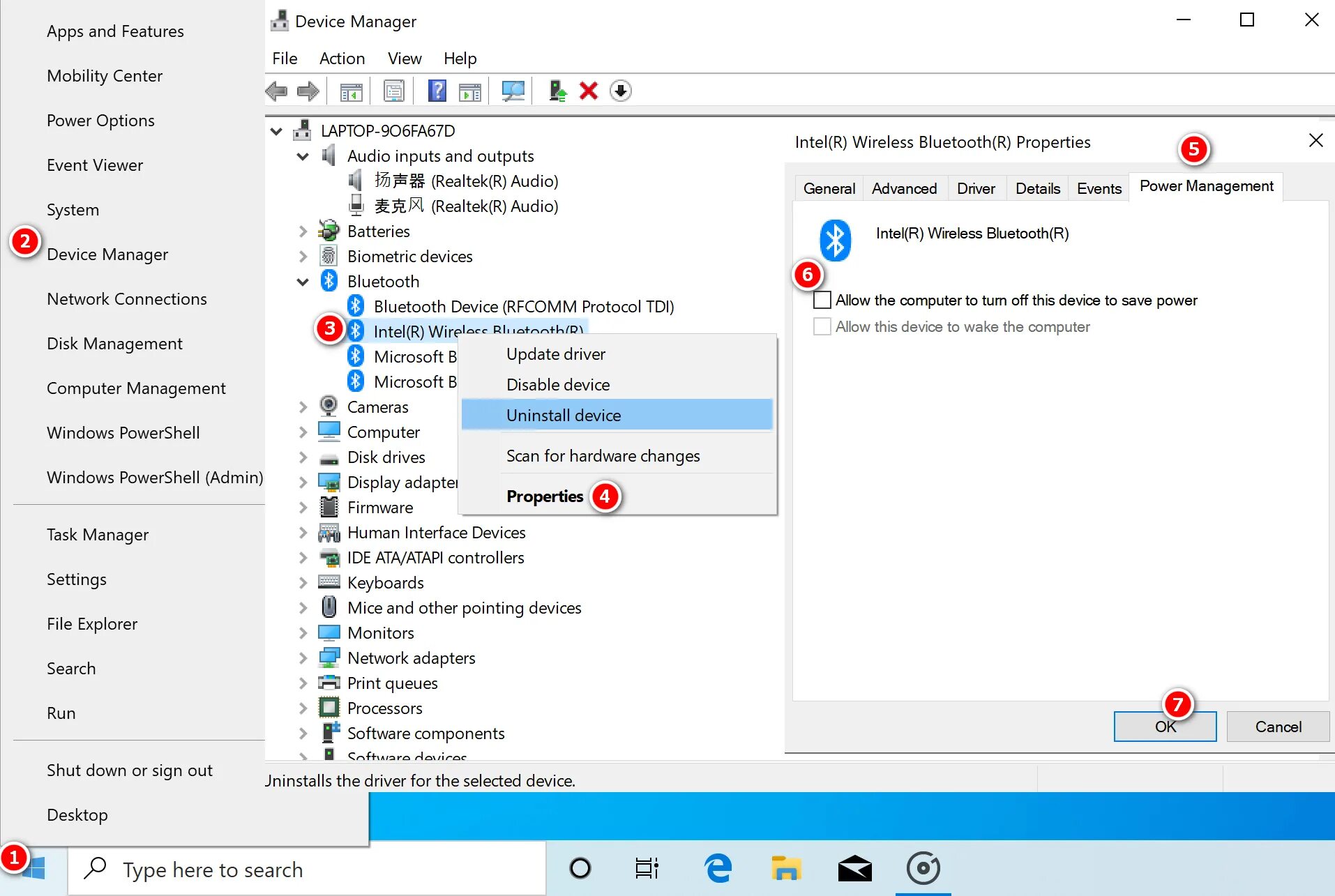This screenshot has width=1335, height=896.
Task: Open the Help menu
Action: (x=460, y=59)
